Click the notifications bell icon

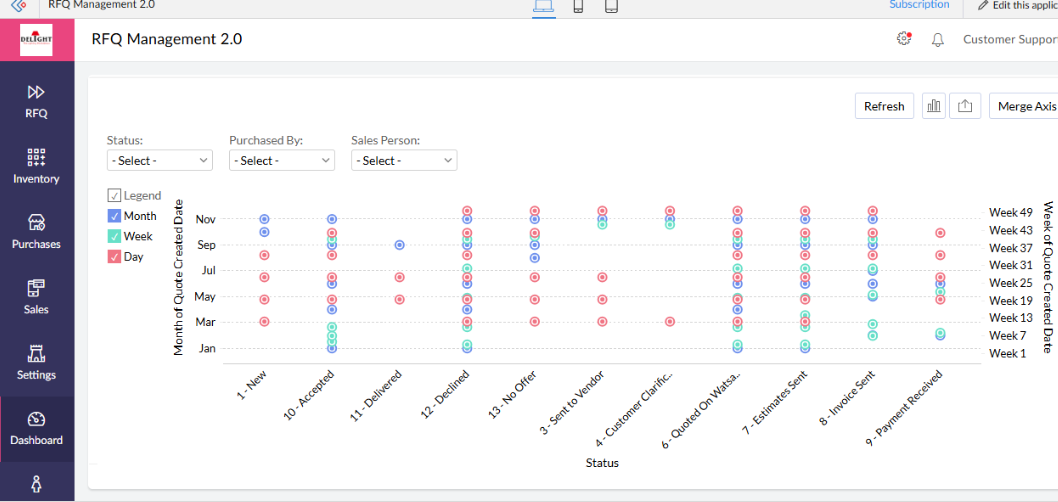[938, 40]
